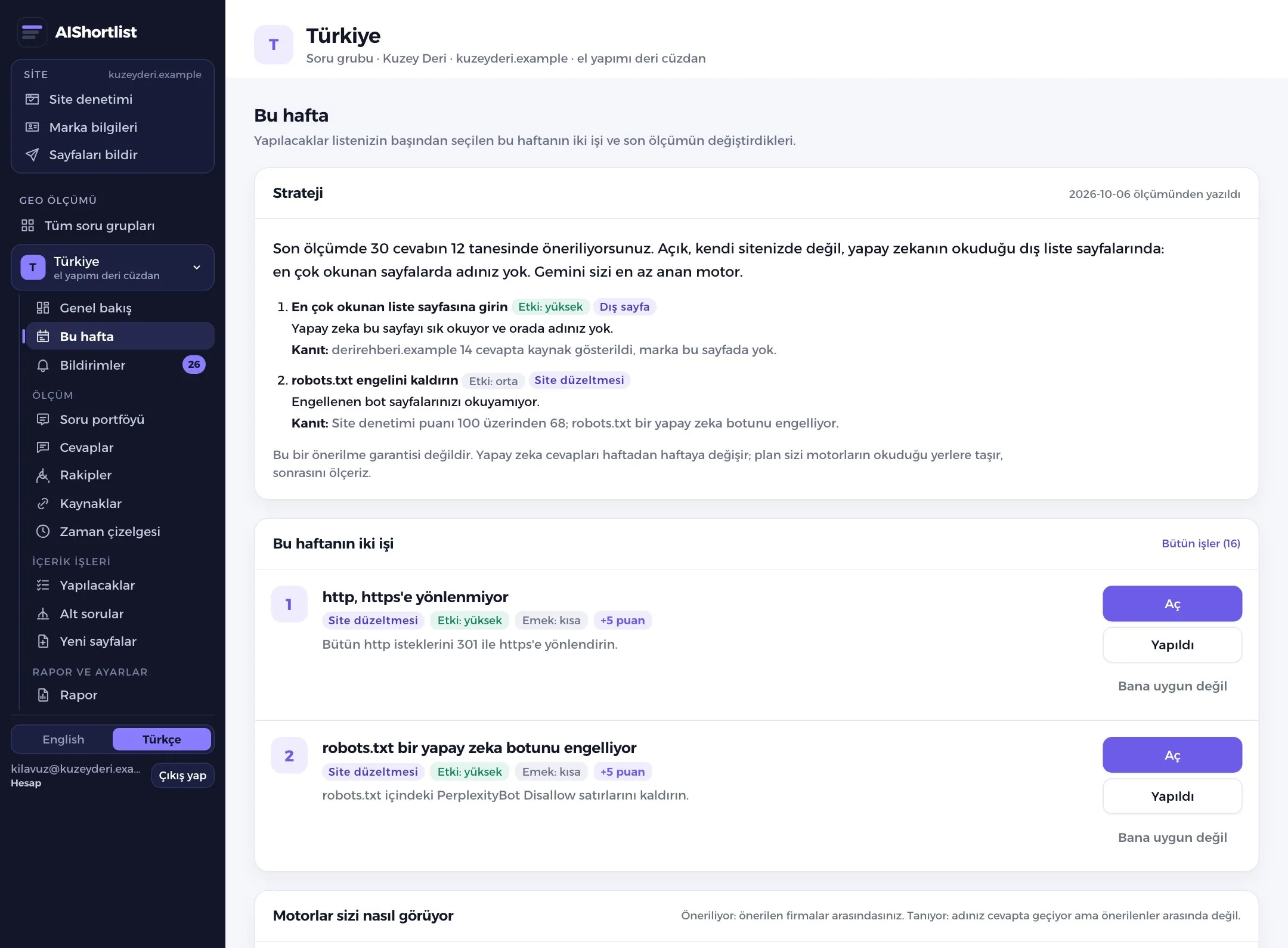1288x948 pixels.
Task: Click Emek: kısa tag on robots.txt task
Action: click(x=551, y=772)
